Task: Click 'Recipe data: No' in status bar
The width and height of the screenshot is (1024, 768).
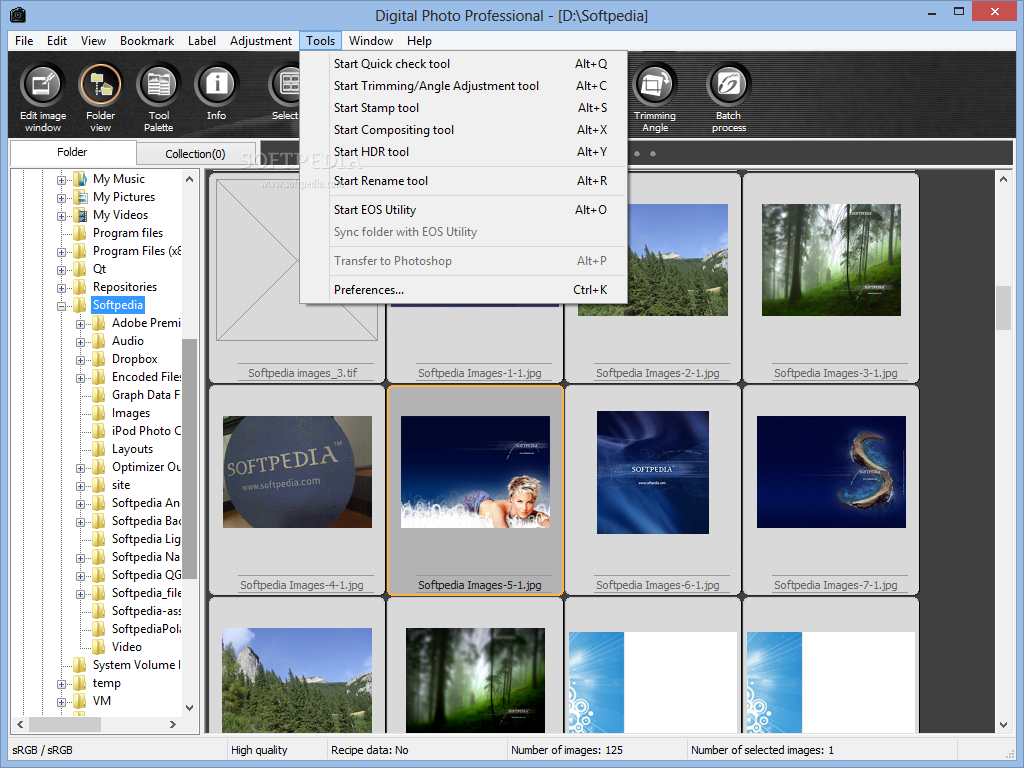Action: pos(370,750)
